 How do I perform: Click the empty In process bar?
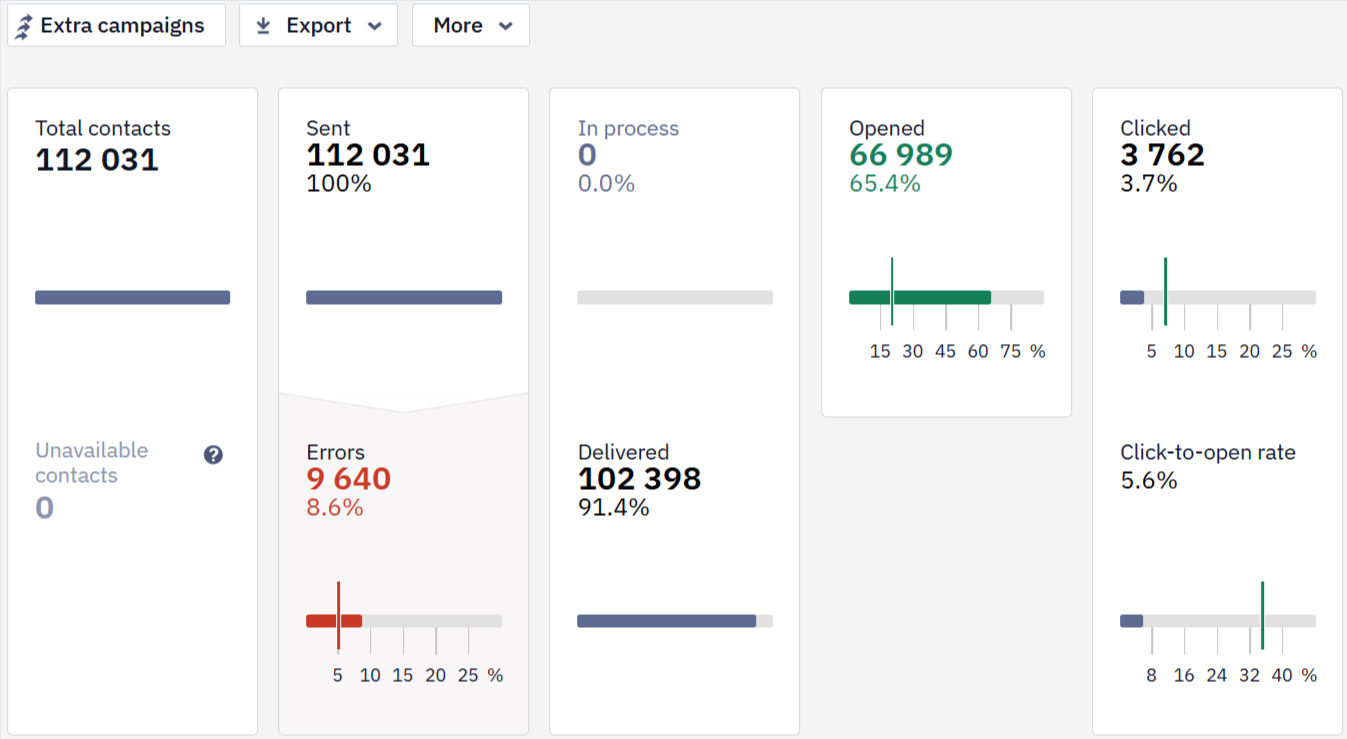[675, 297]
